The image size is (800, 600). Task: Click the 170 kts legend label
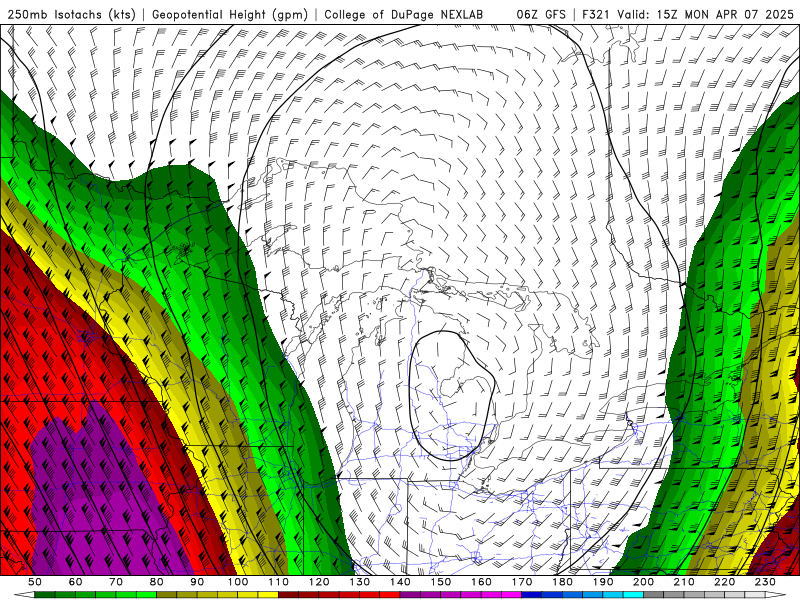point(522,582)
